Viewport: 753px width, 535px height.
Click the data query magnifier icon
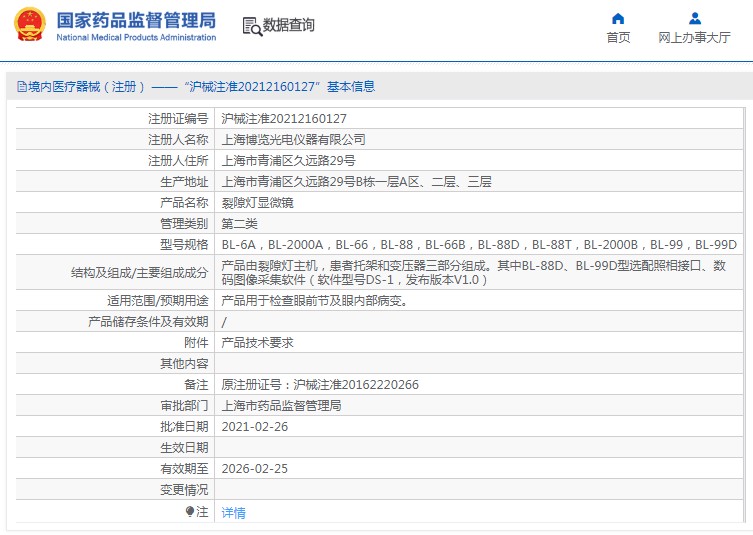[252, 26]
